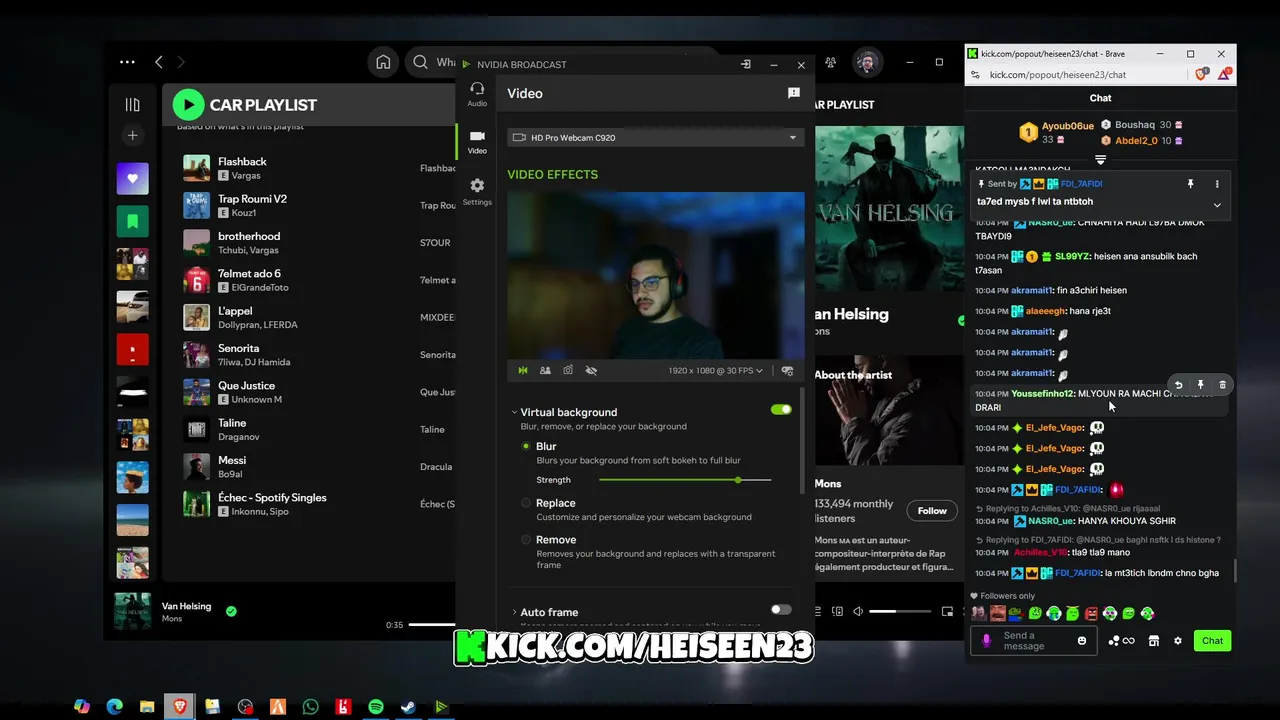Turn off the Virtual background switch
The width and height of the screenshot is (1280, 720).
point(781,409)
